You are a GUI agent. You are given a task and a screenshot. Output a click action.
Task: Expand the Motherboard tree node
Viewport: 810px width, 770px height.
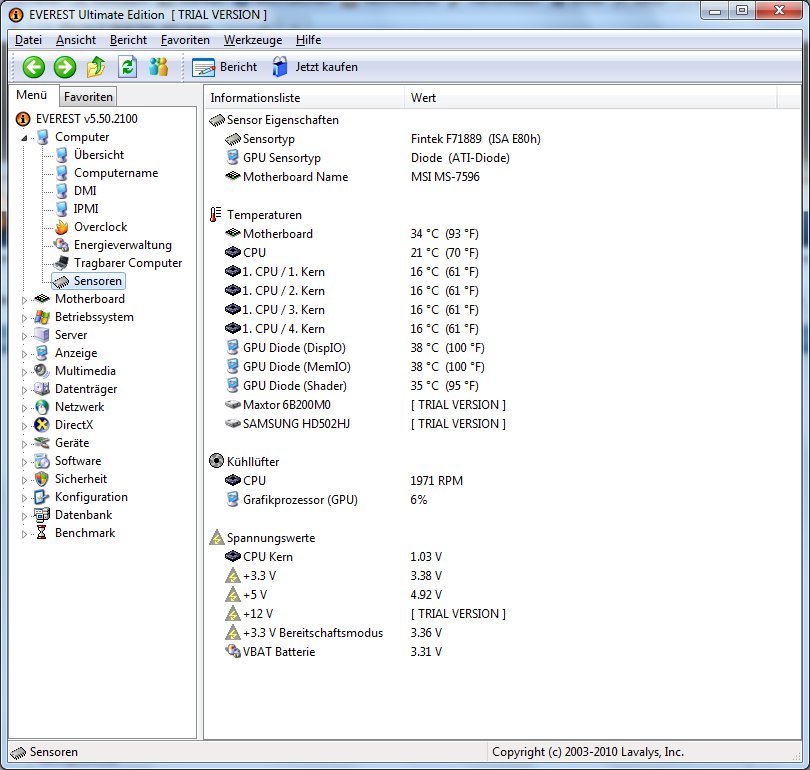tap(24, 300)
